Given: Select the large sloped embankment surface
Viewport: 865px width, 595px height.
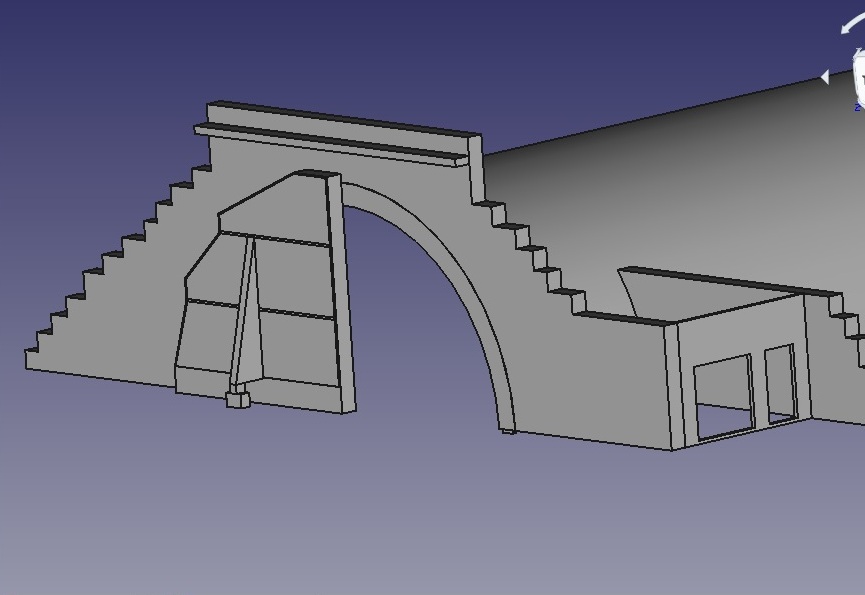Looking at the screenshot, I should click(x=680, y=180).
